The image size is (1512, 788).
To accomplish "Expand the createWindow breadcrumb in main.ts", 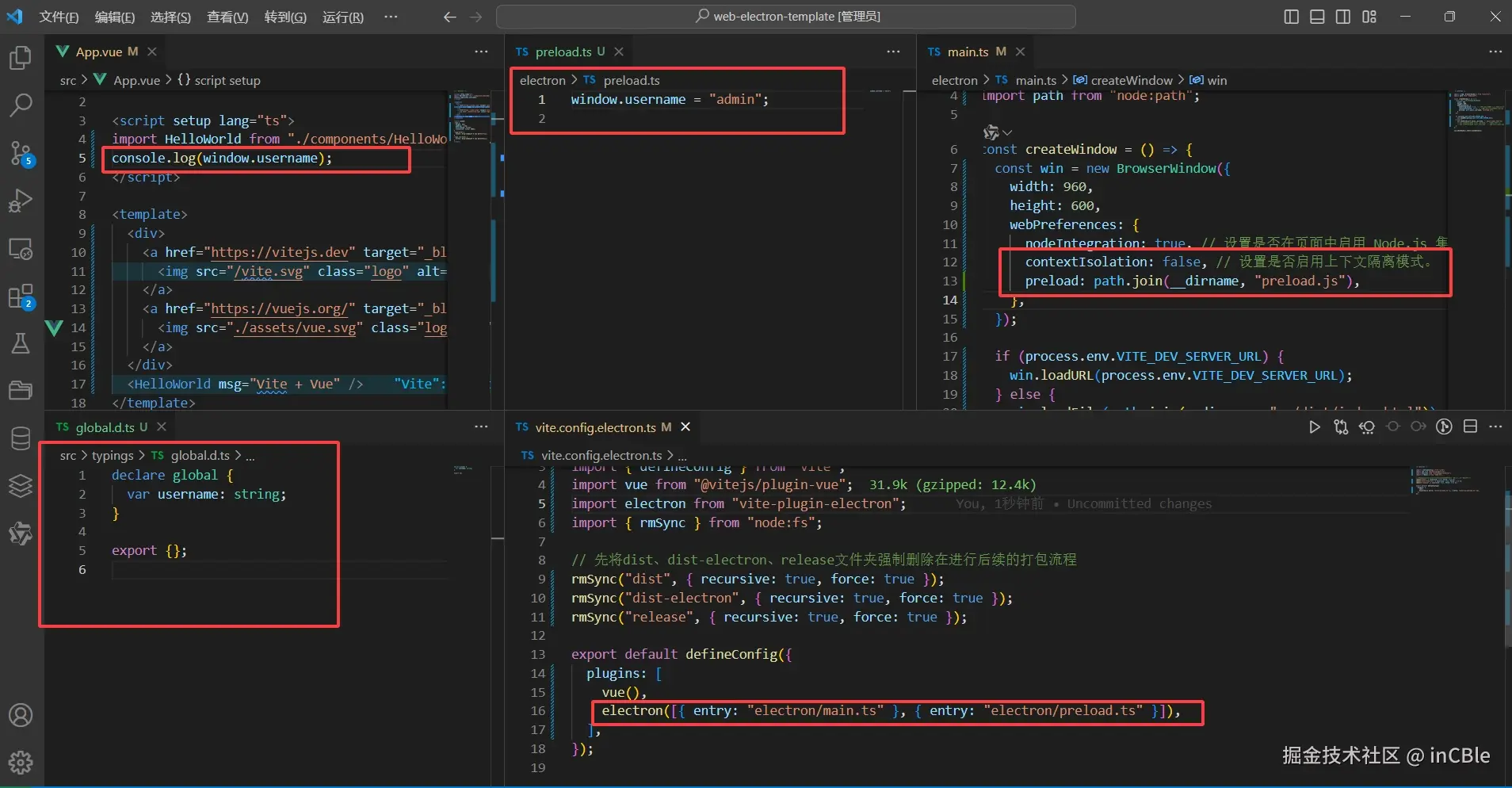I will click(1131, 80).
